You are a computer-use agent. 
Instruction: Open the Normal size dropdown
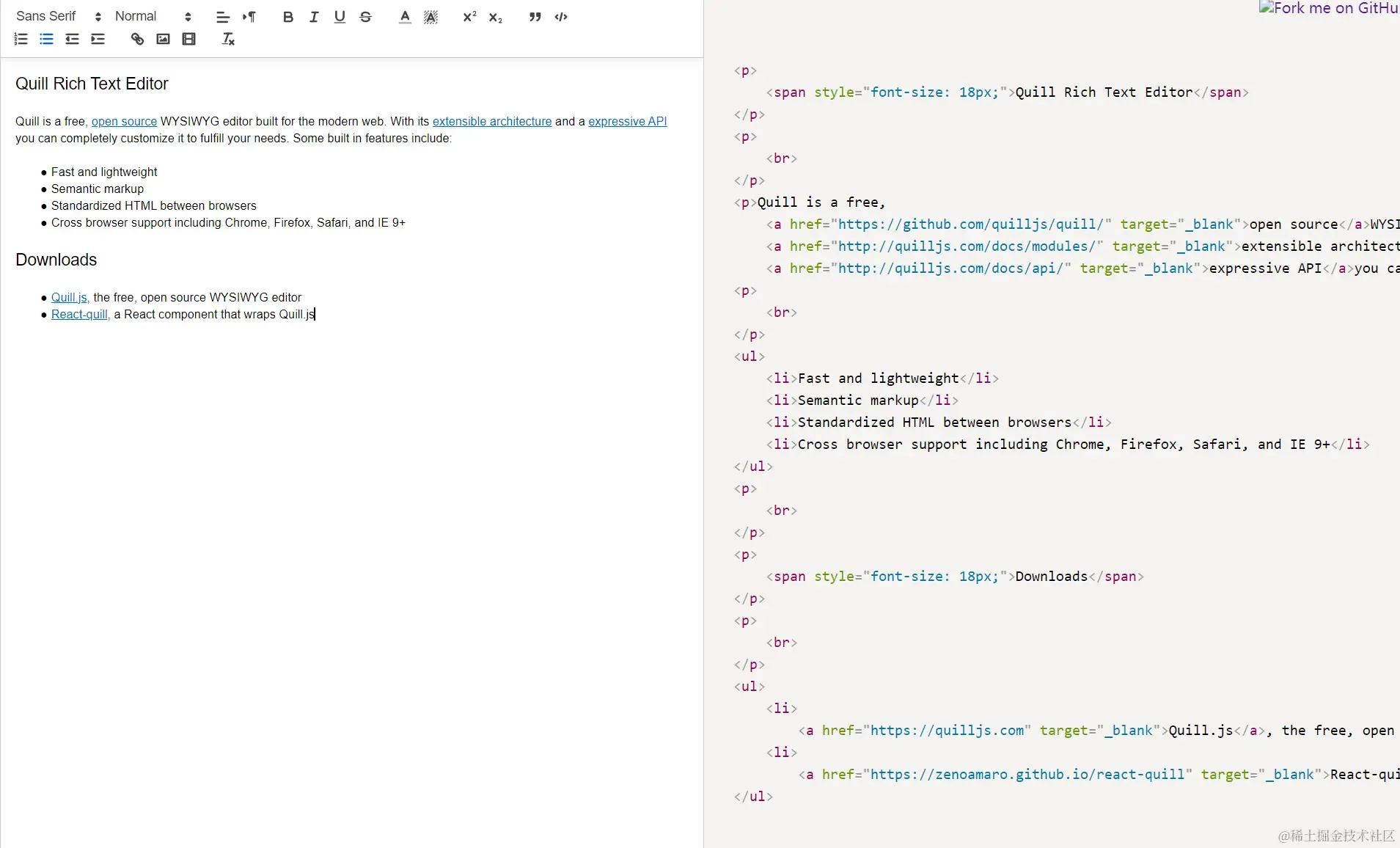point(153,16)
